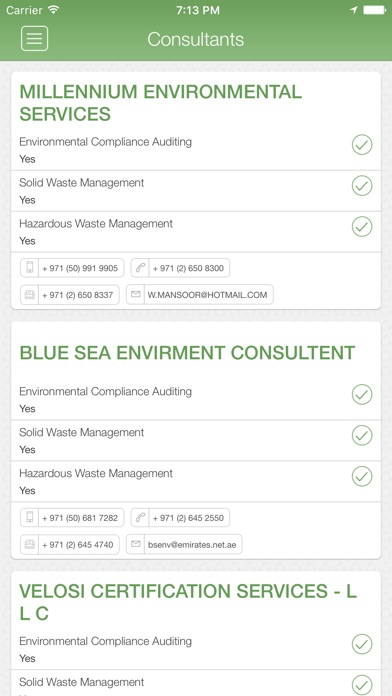
Task: Open BLUE SEA ENVIRMENT CONSULTENT title
Action: [187, 353]
